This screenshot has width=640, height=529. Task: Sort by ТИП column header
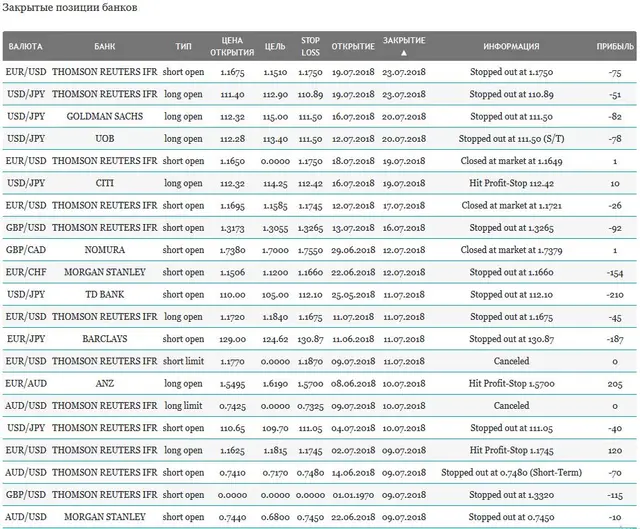(x=183, y=47)
